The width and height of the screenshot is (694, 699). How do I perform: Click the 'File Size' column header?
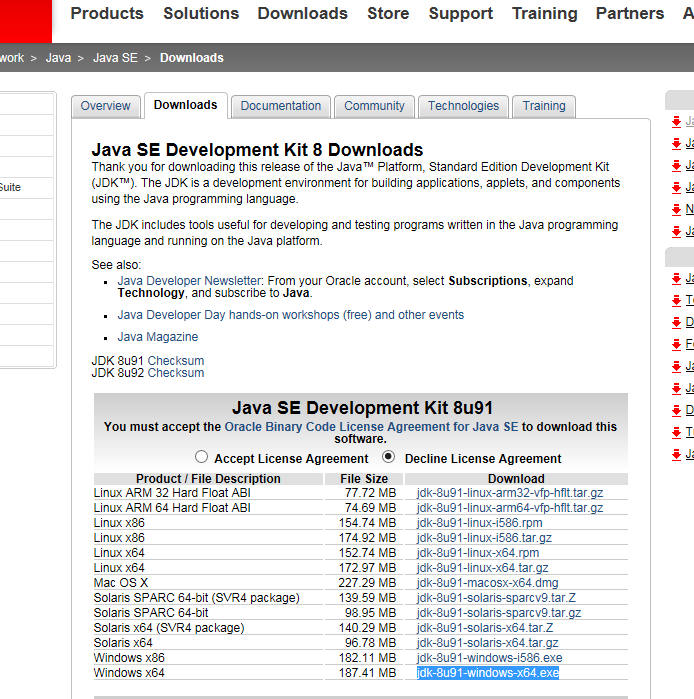(364, 479)
